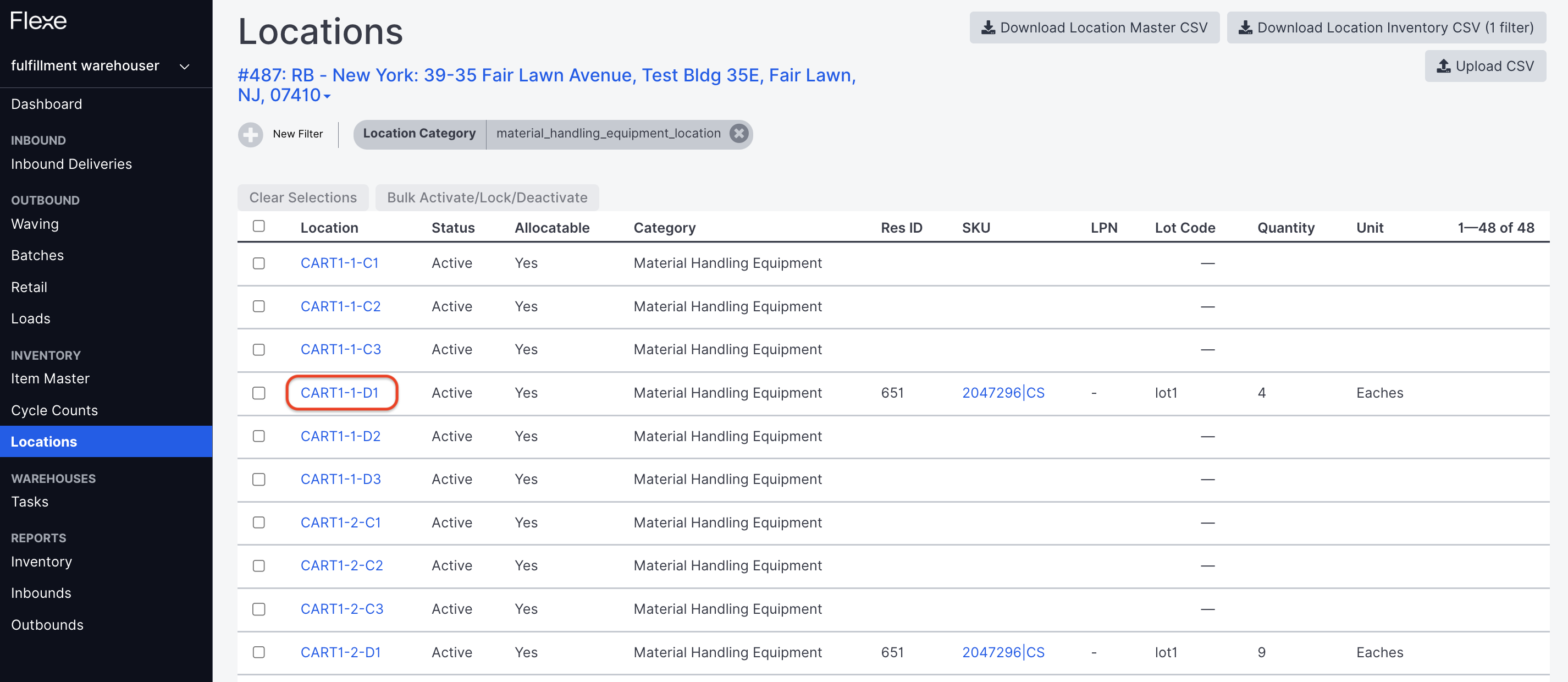Select Locations in the sidebar

click(x=106, y=442)
